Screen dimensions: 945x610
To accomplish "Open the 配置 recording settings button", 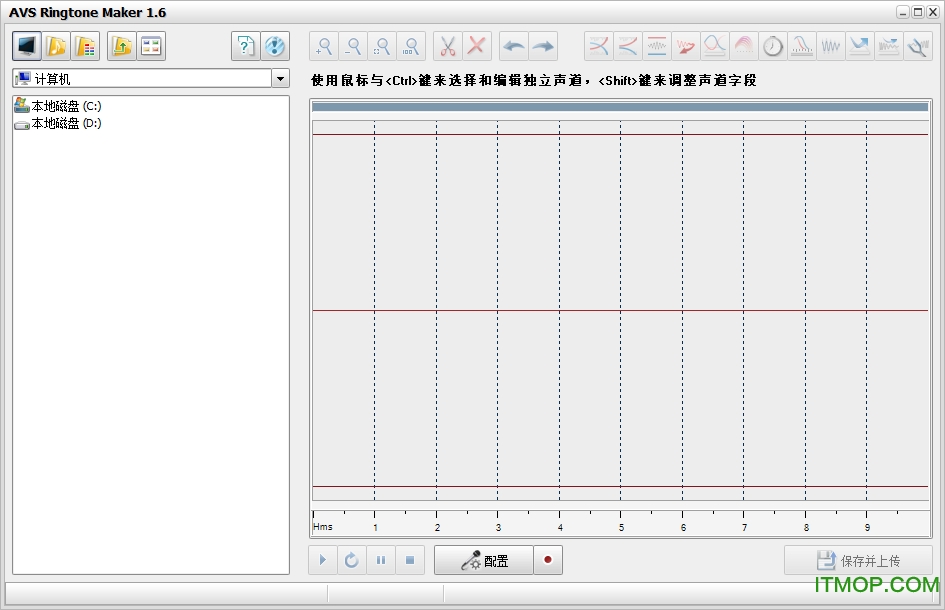I will [x=484, y=560].
